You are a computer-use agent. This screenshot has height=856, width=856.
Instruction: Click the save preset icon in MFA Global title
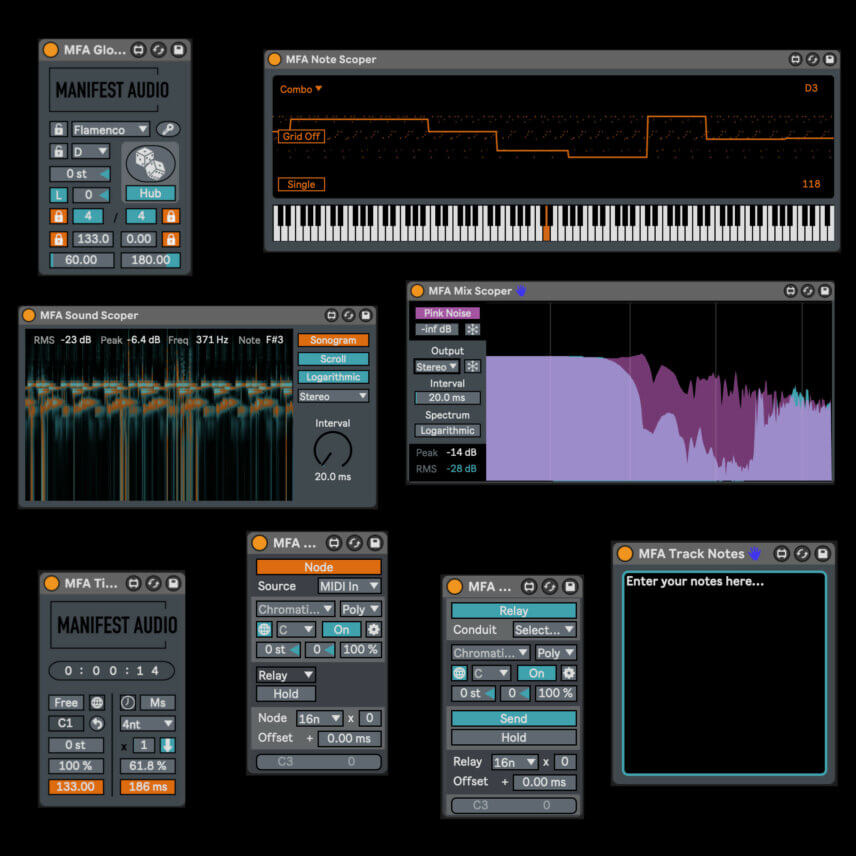click(x=178, y=50)
